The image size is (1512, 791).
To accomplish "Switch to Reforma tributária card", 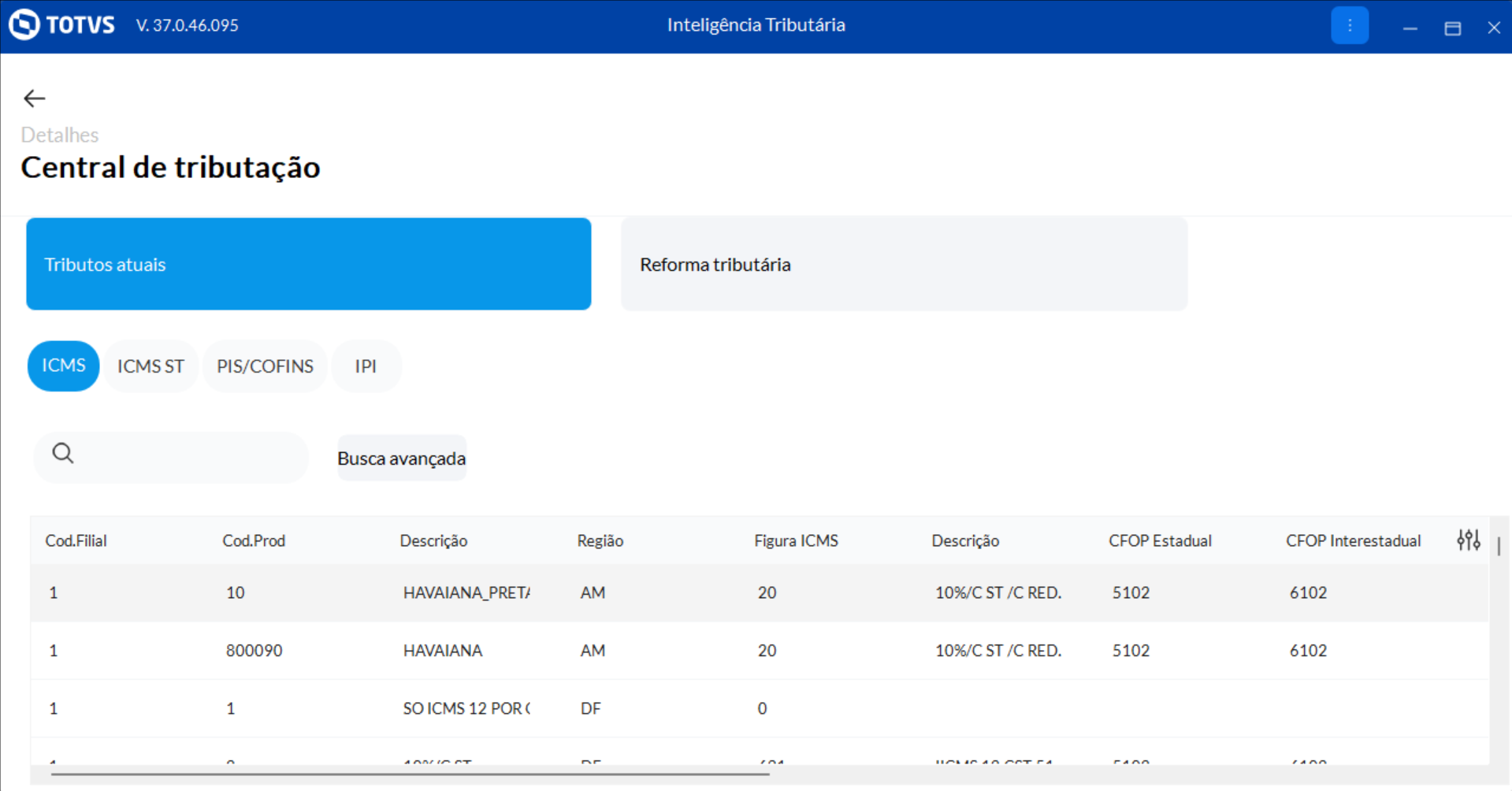I will [904, 264].
